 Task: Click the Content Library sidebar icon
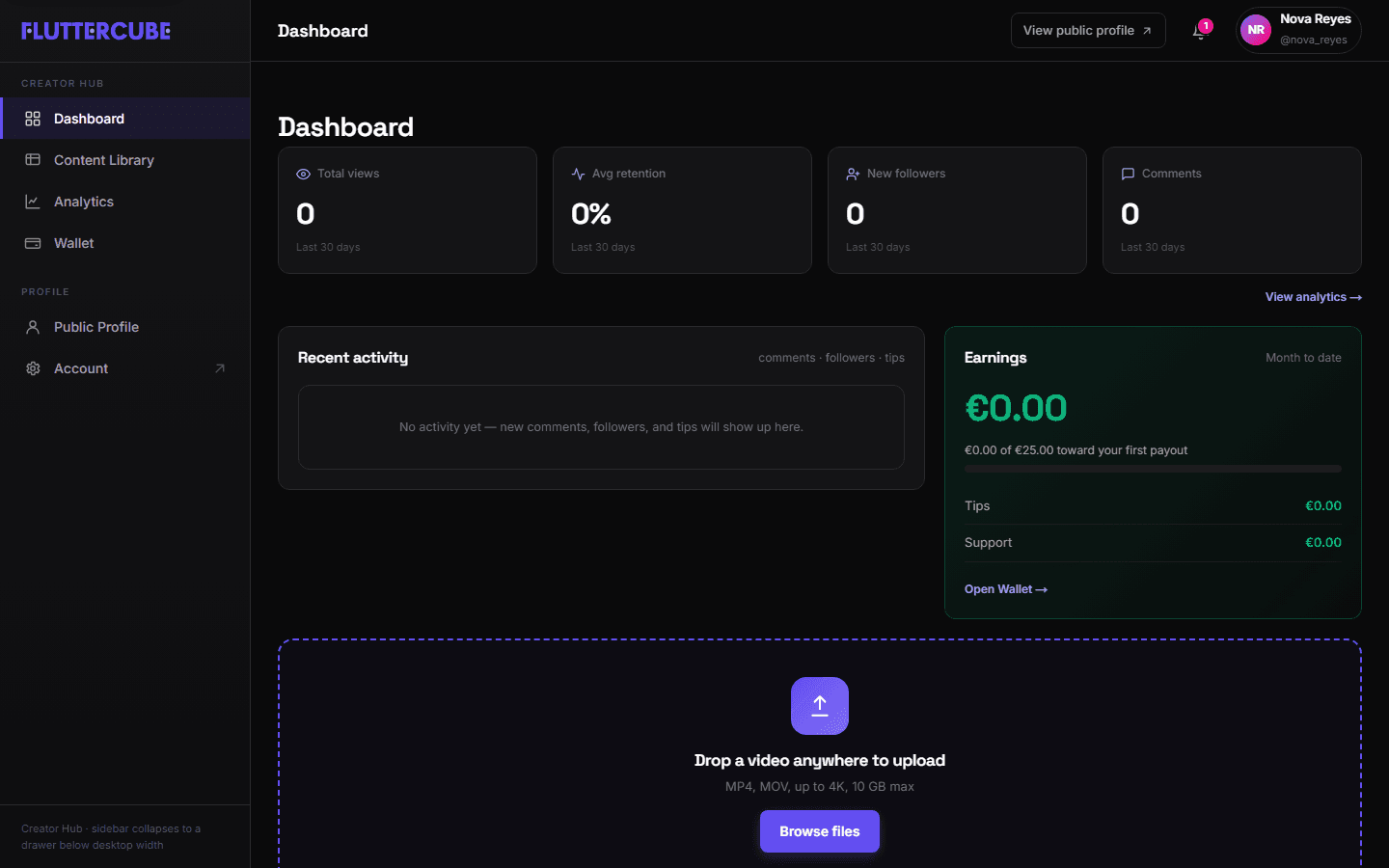33,160
